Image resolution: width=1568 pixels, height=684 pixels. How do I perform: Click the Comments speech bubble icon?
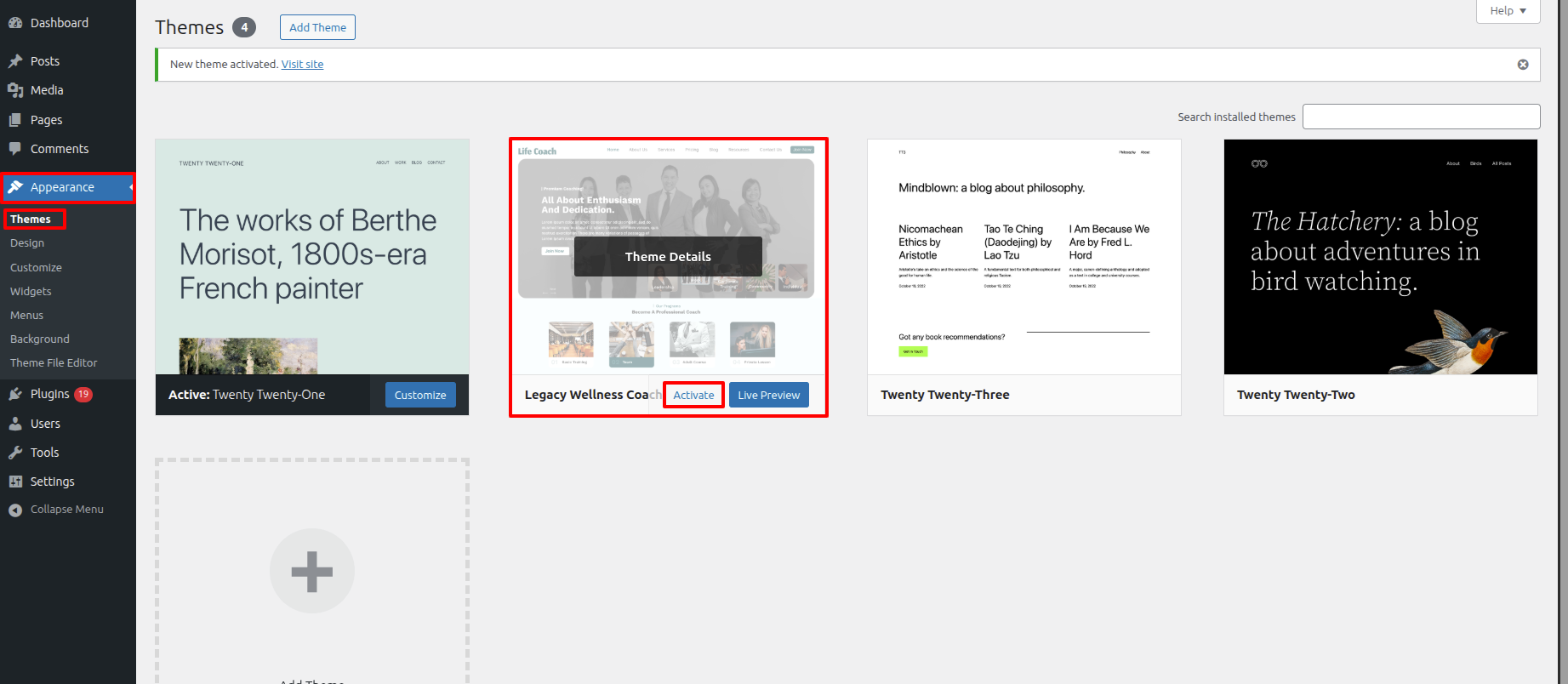[15, 149]
